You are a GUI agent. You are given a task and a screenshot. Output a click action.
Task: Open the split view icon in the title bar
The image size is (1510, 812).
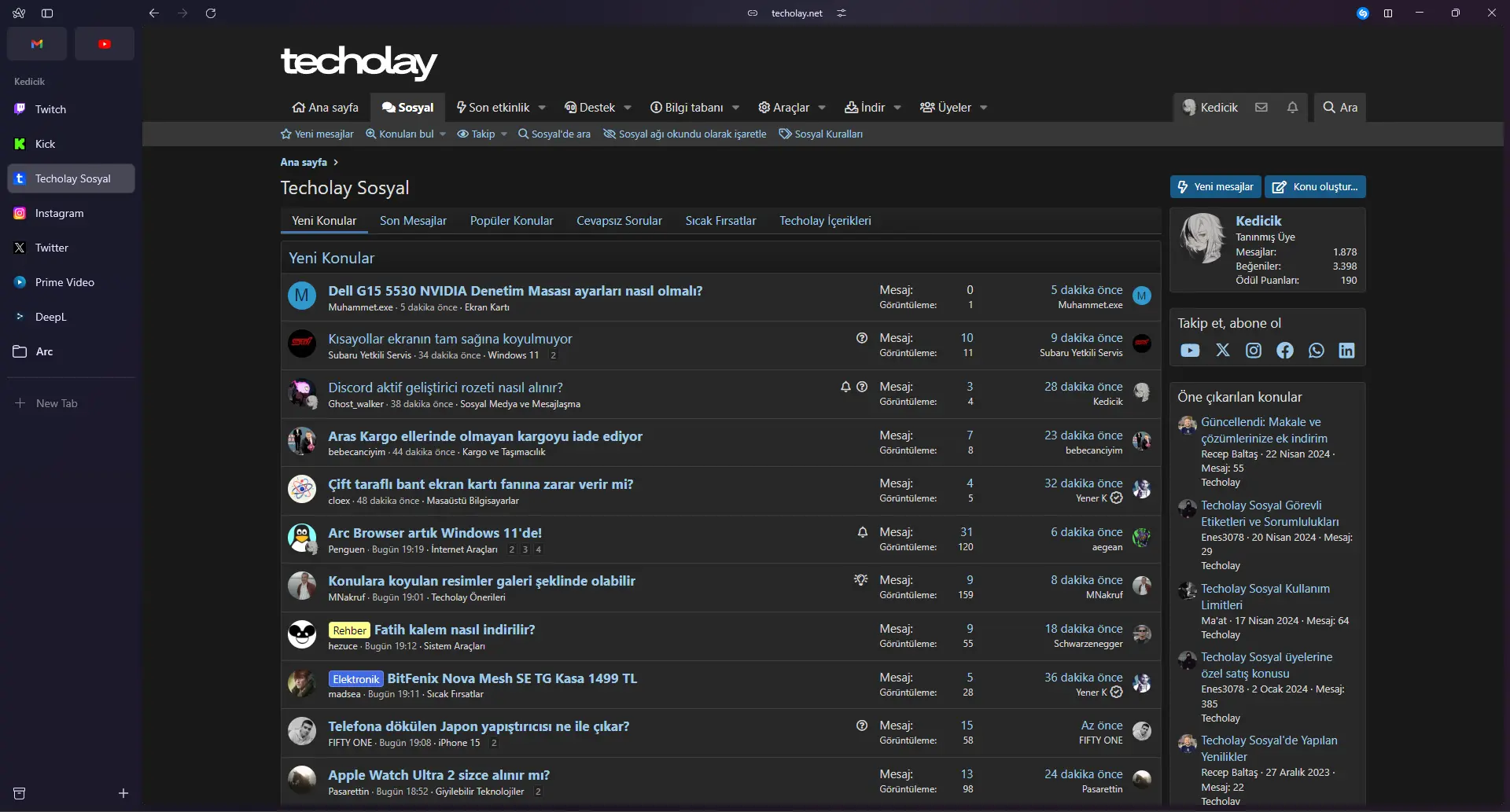(1388, 13)
